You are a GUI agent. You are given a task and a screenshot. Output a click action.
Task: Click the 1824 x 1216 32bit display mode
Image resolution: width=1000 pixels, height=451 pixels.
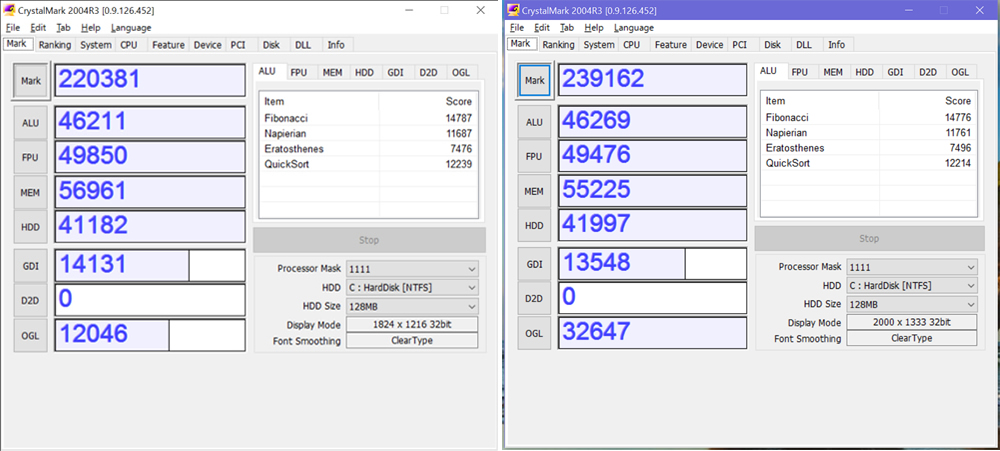[412, 325]
